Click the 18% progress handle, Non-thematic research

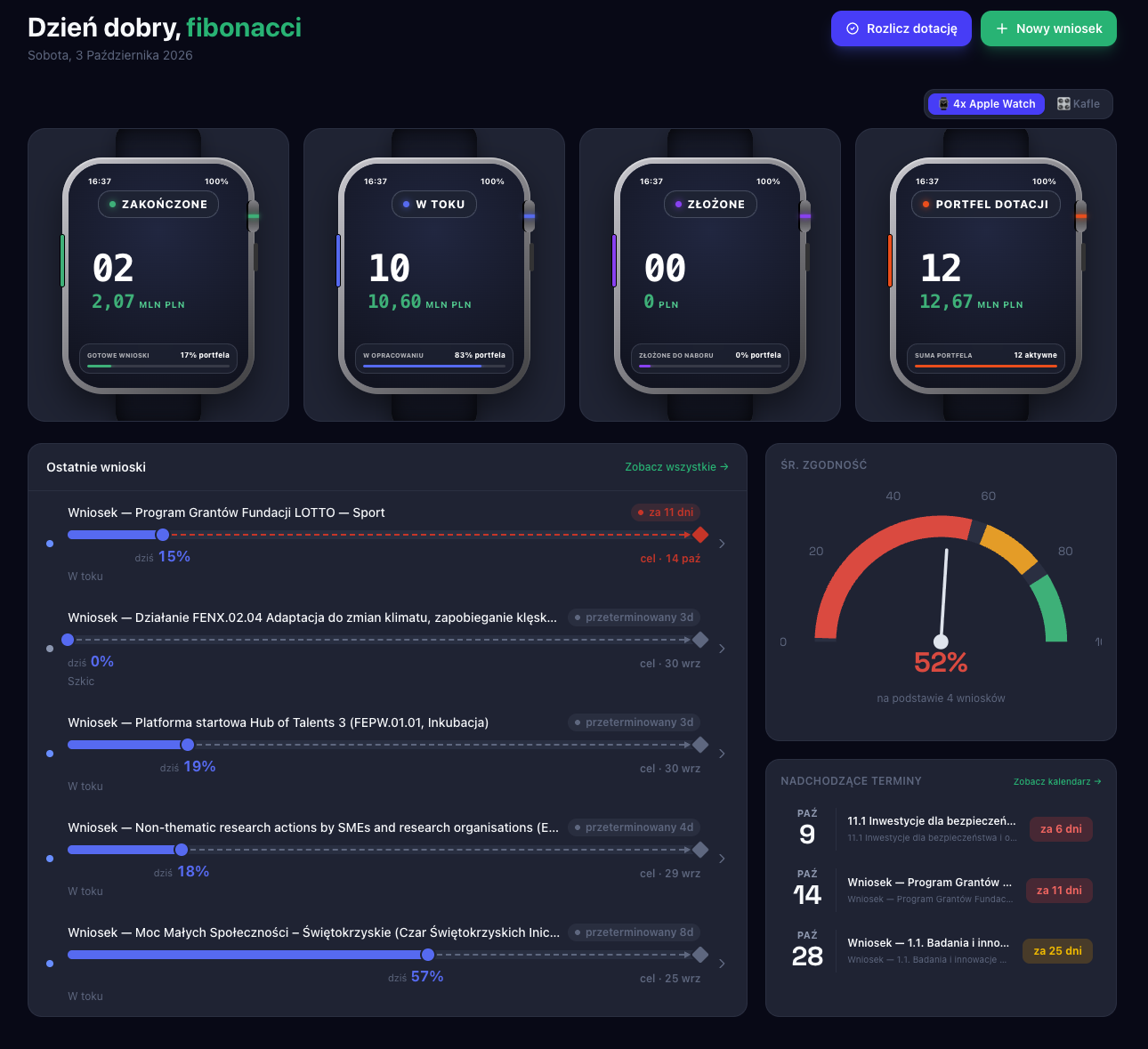pyautogui.click(x=182, y=850)
